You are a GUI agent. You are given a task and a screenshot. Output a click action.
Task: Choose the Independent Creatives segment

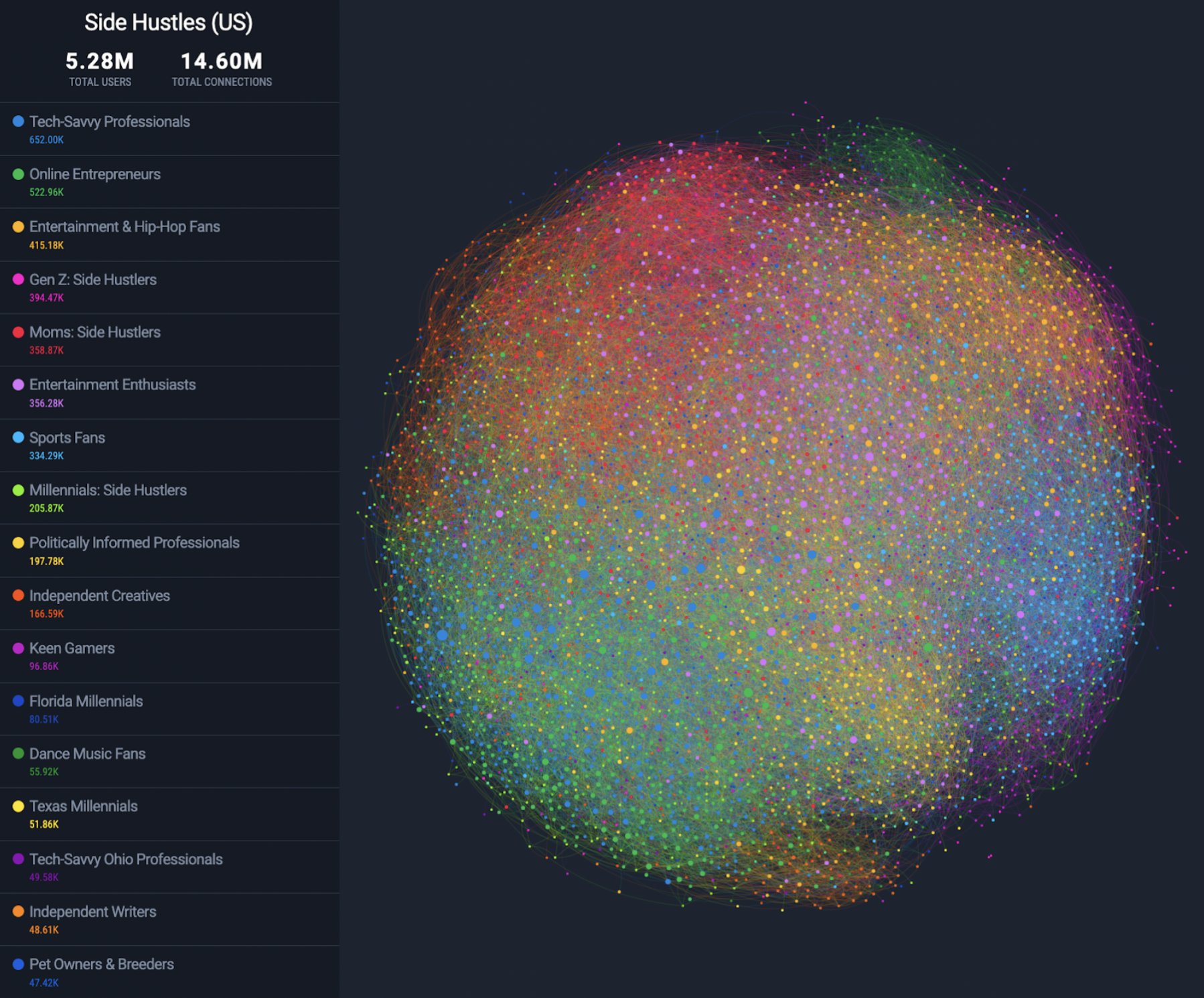click(169, 603)
